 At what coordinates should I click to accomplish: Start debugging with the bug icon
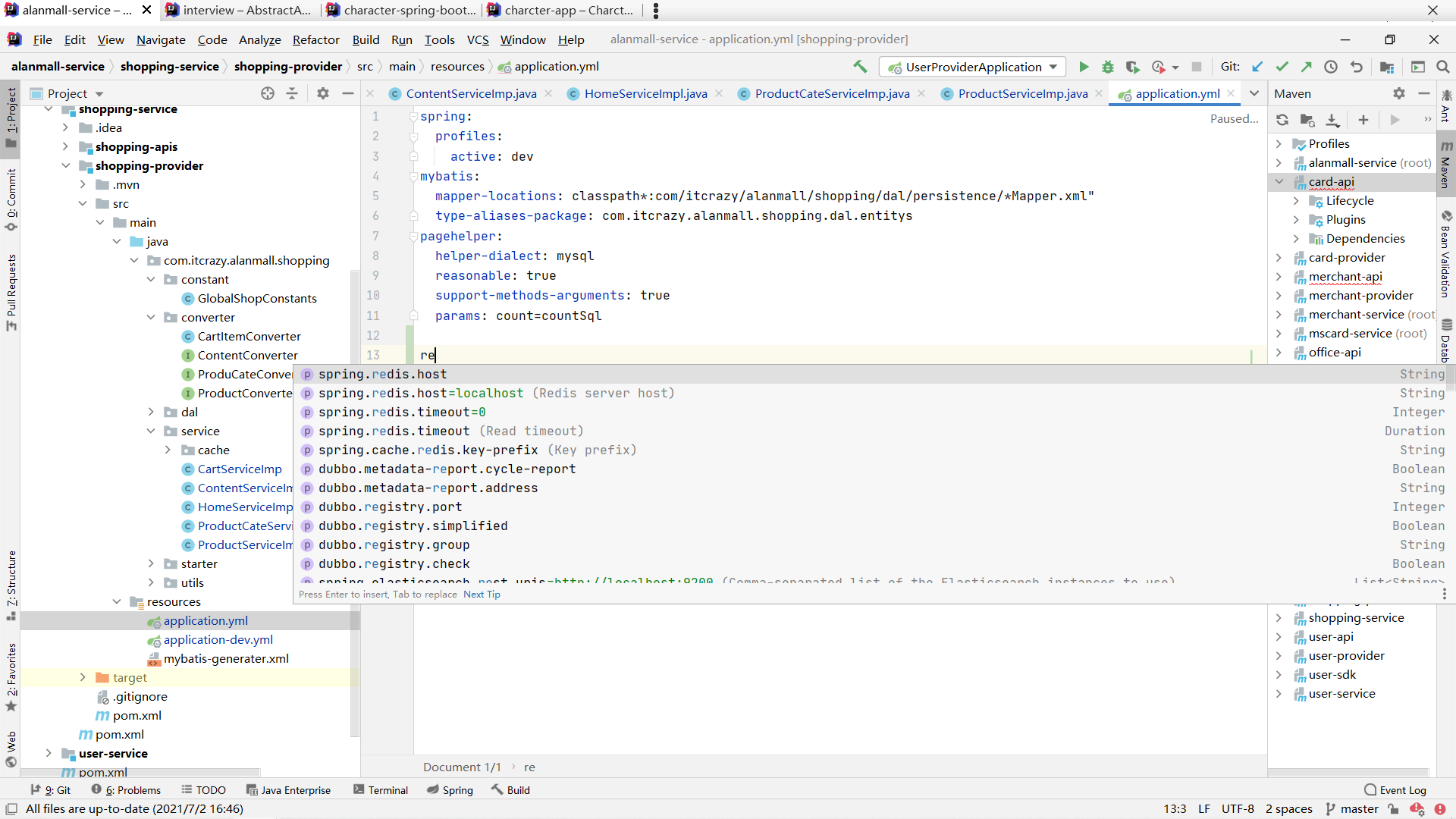pos(1108,67)
